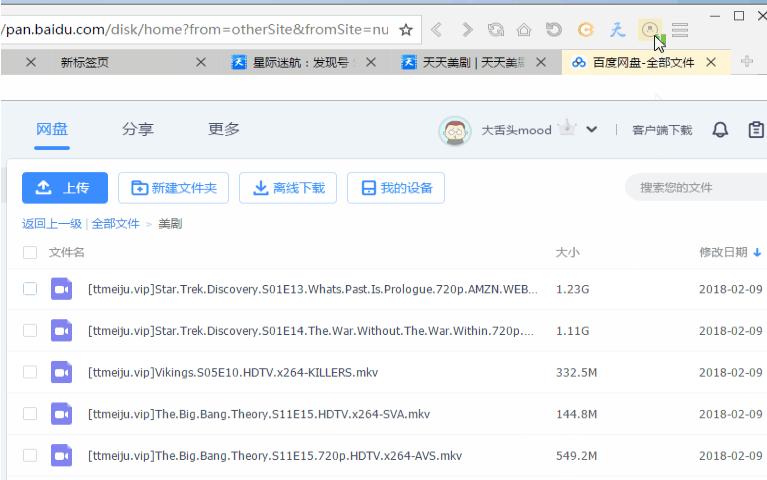Screen dimensions: 767x480
Task: Check the Vikings S05E10 file
Action: coord(30,372)
